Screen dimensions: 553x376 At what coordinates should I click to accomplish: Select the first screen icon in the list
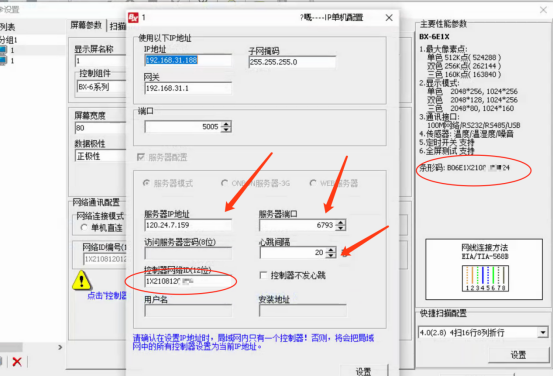click(x=3, y=50)
